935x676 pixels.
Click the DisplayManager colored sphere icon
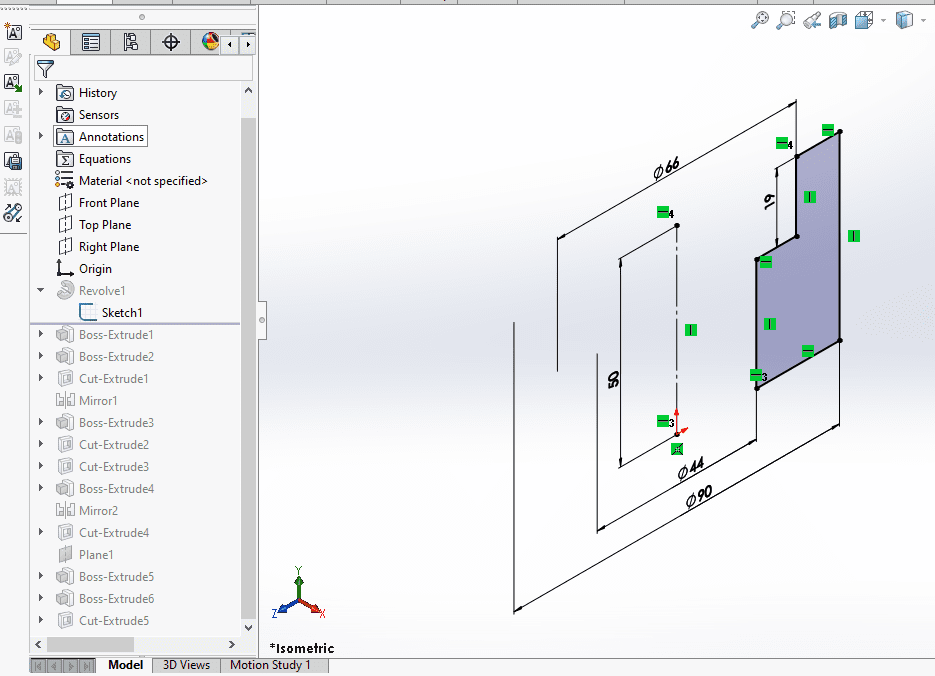(x=208, y=42)
